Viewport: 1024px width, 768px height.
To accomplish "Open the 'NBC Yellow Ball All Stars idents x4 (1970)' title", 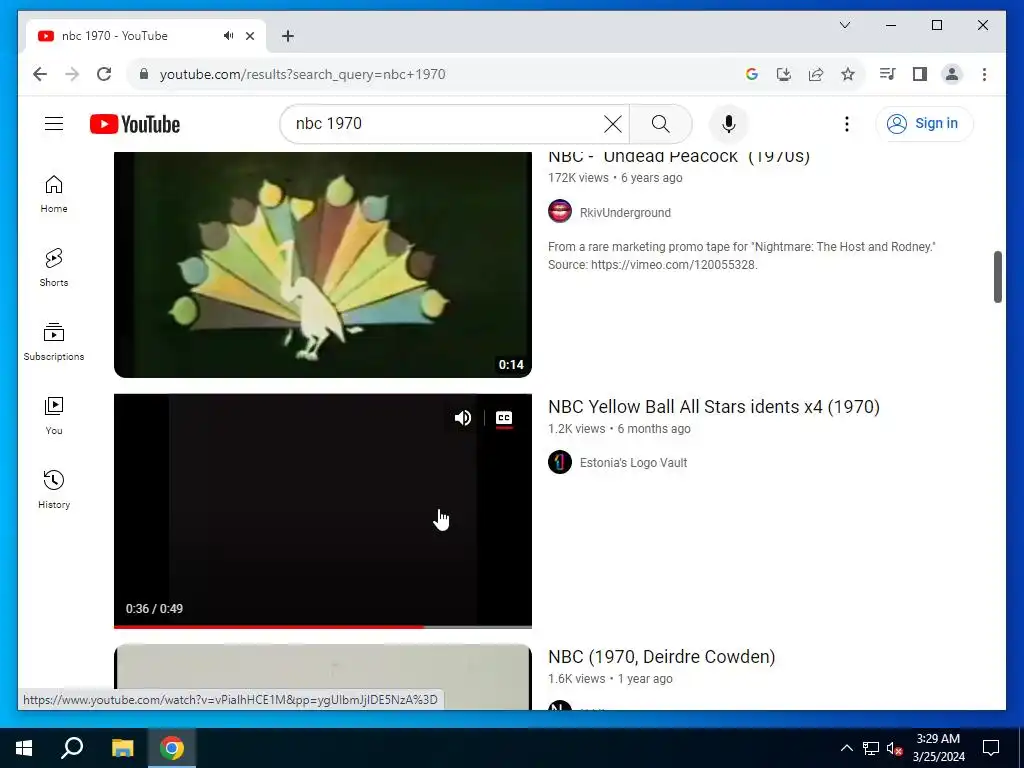I will point(714,406).
